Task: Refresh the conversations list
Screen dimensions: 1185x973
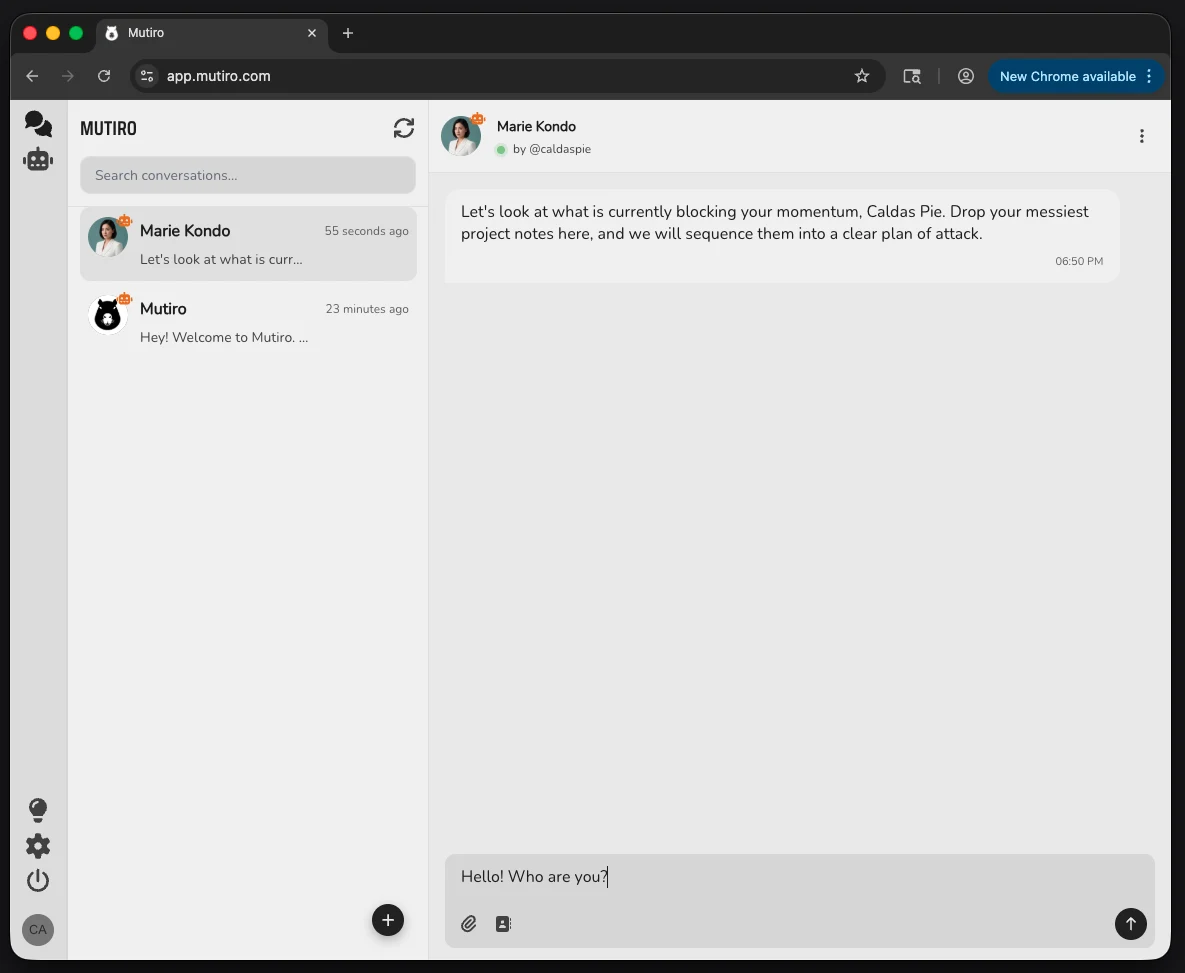Action: click(404, 128)
